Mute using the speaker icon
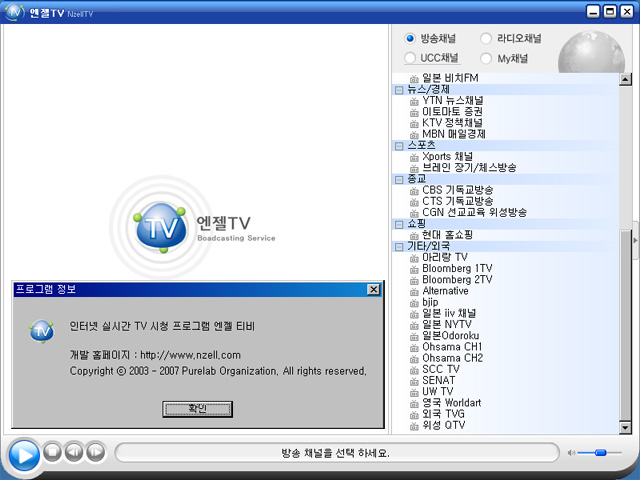This screenshot has width=640, height=480. pos(571,453)
